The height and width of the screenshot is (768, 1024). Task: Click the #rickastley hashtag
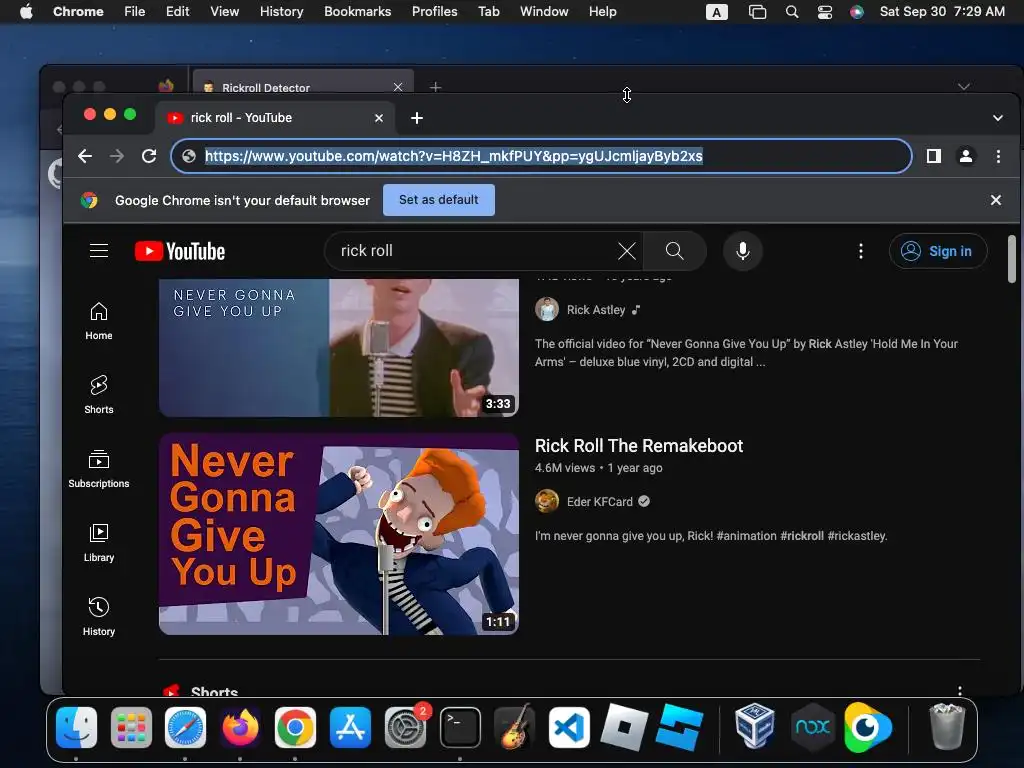[857, 536]
